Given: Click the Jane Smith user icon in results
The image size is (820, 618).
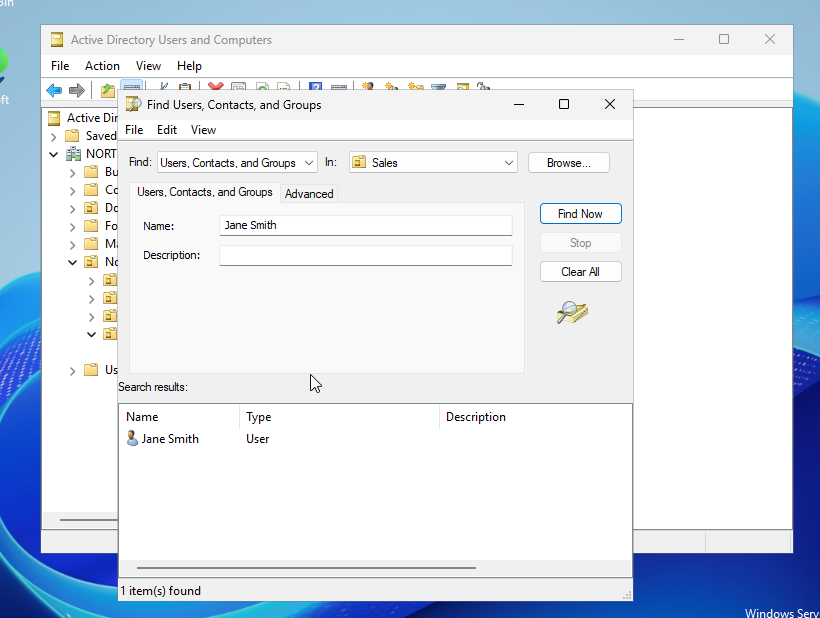Looking at the screenshot, I should pos(133,438).
